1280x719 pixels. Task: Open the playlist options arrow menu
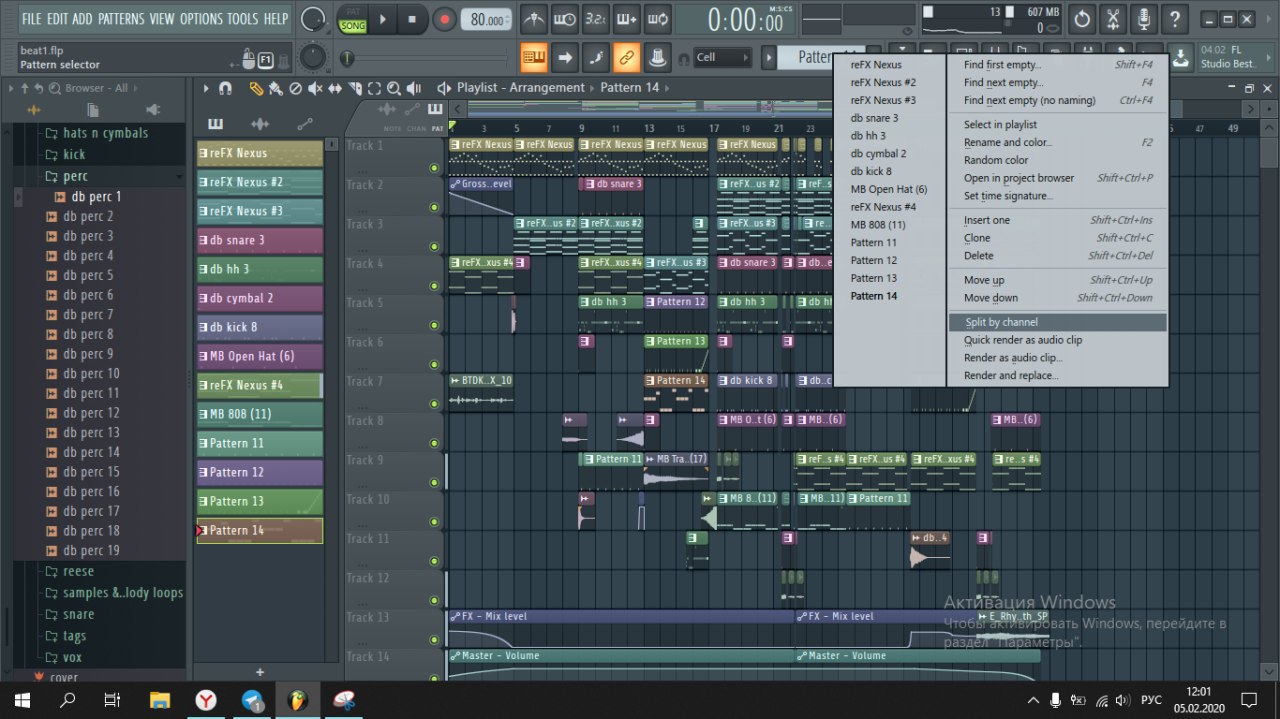pos(207,88)
